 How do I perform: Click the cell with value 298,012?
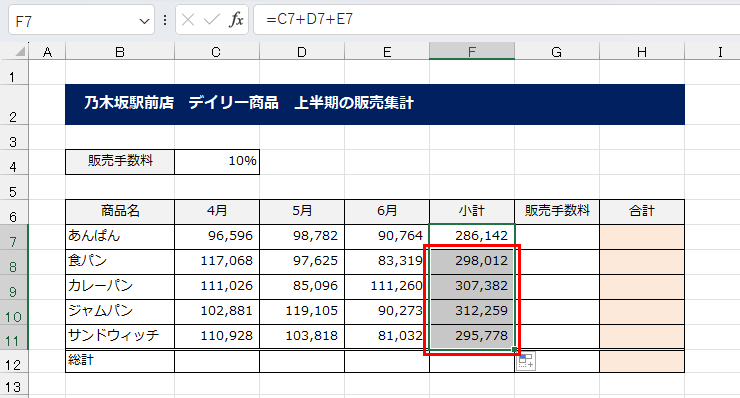(x=472, y=262)
